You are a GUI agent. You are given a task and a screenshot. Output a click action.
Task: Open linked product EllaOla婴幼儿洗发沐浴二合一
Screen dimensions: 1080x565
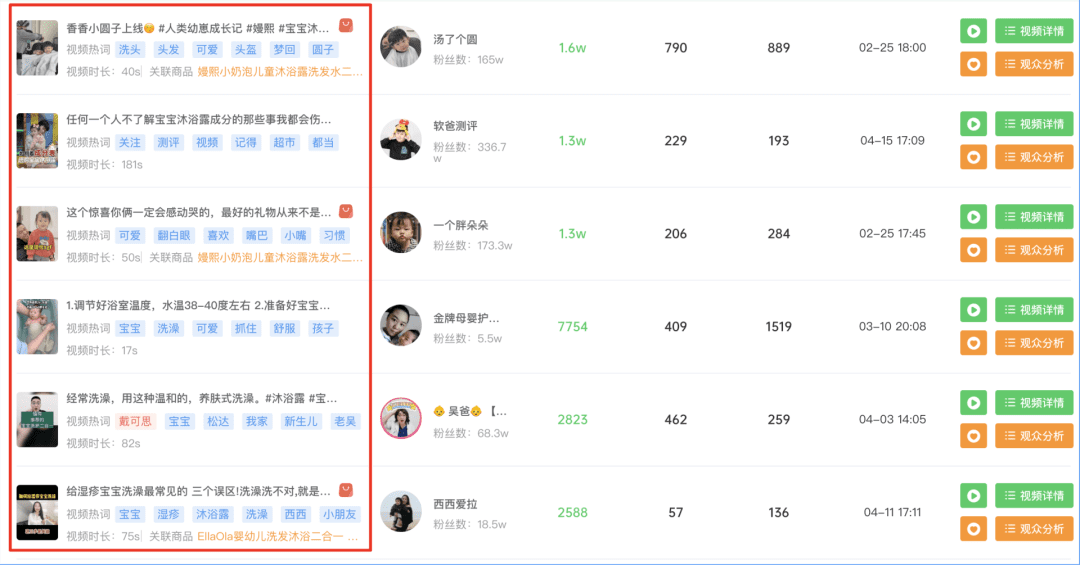[277, 536]
